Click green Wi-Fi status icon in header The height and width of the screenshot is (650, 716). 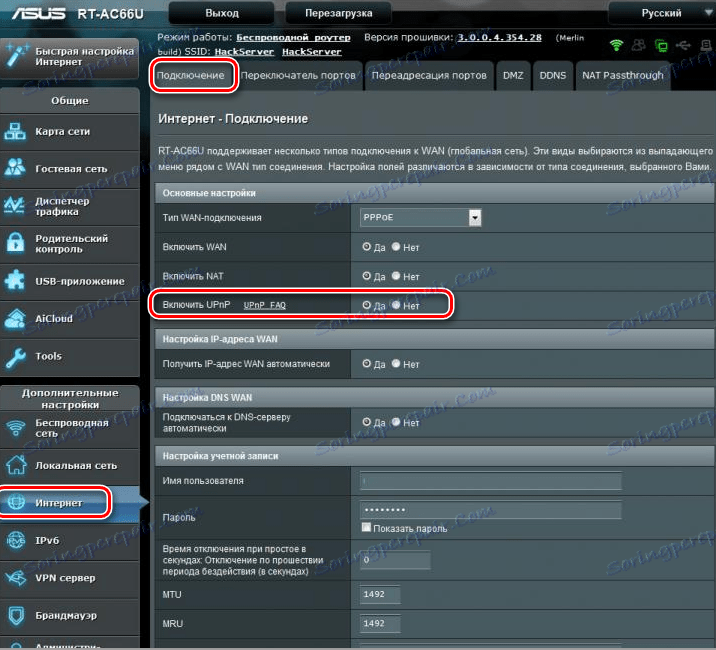click(616, 45)
